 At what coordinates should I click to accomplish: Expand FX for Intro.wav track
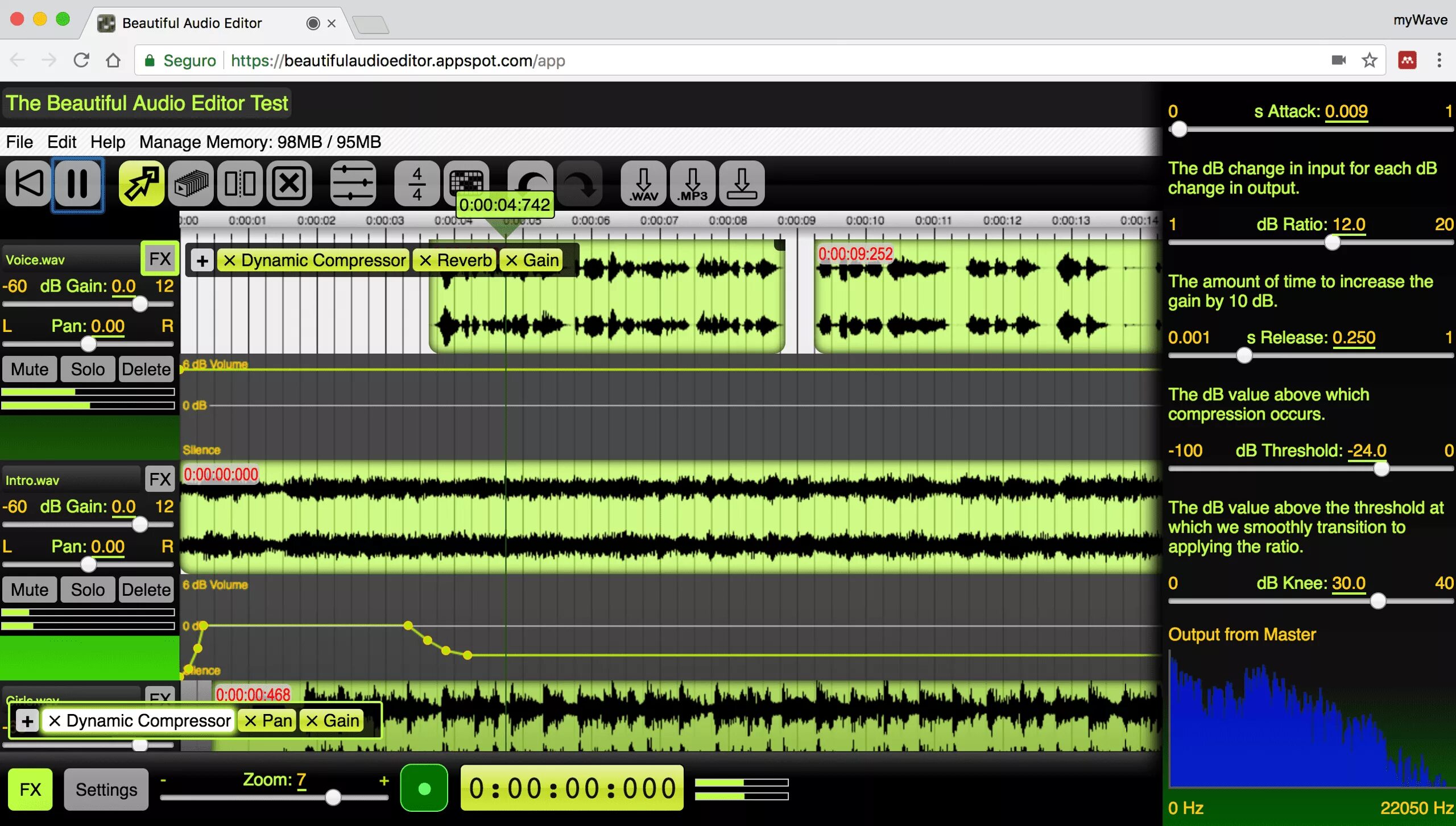click(160, 479)
